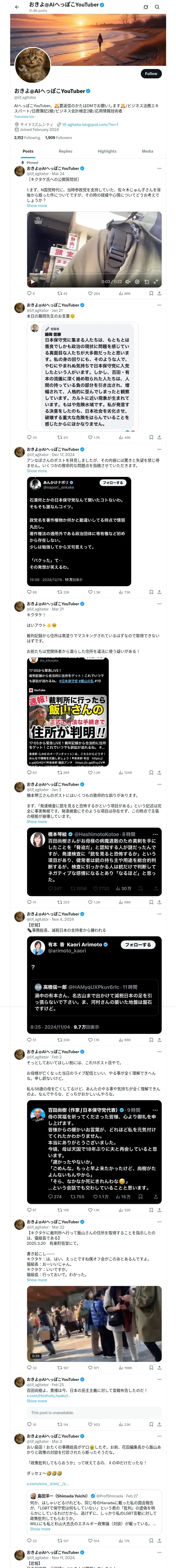Expand Show more on the pinned post
This screenshot has width=176, height=1568.
tap(37, 206)
